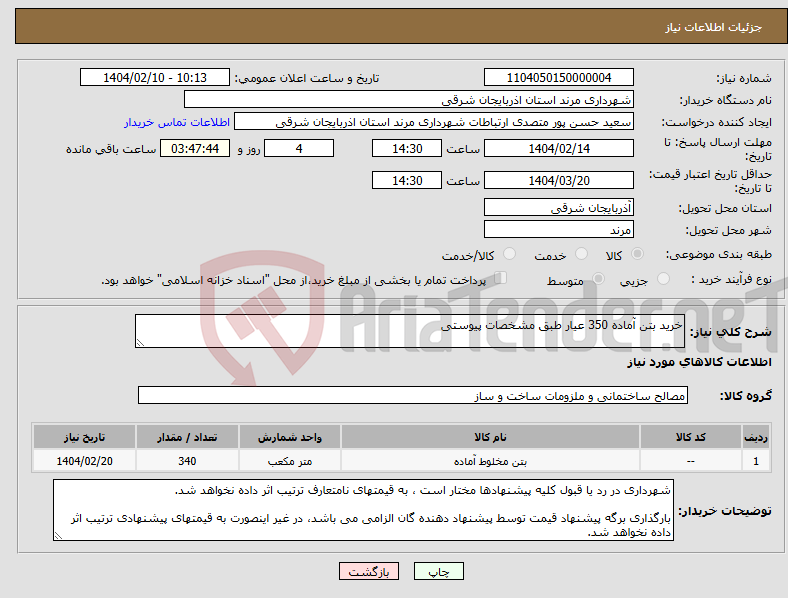Image resolution: width=788 pixels, height=598 pixels.
Task: Click the واحد شمارش column header
Action: click(289, 437)
